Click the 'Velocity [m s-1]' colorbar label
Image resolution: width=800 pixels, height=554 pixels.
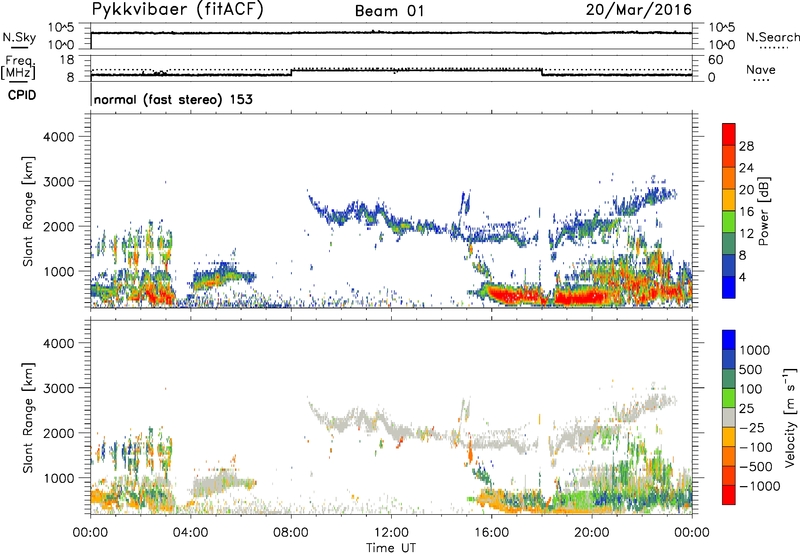(790, 417)
